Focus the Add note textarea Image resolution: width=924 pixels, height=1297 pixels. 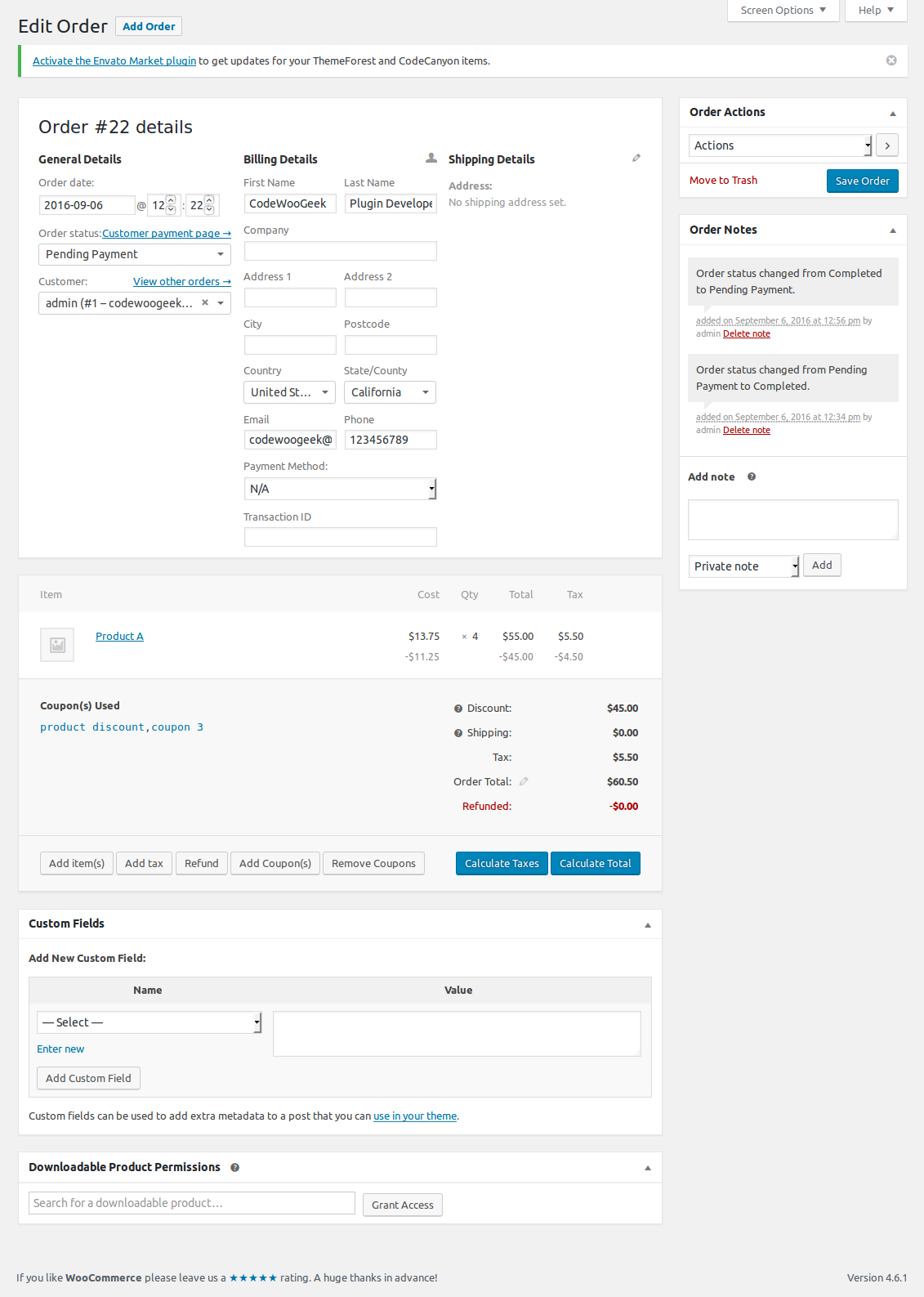793,520
